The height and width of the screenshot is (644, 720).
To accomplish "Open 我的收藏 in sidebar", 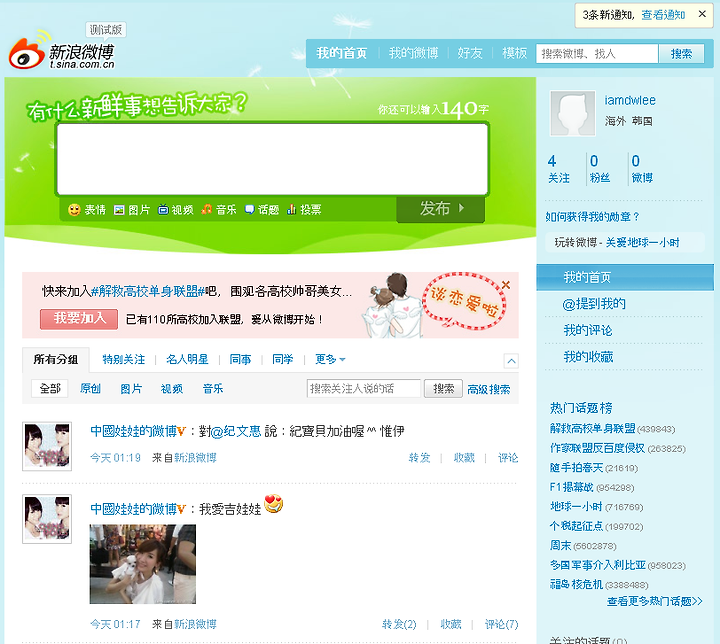I will [x=588, y=357].
